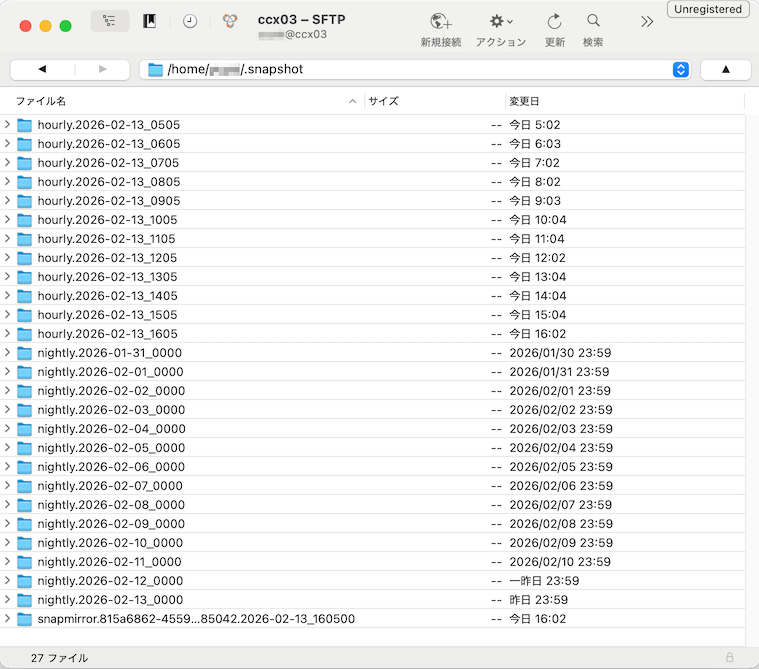The height and width of the screenshot is (669, 759).
Task: Refresh the listing with 更新 icon
Action: pos(554,22)
